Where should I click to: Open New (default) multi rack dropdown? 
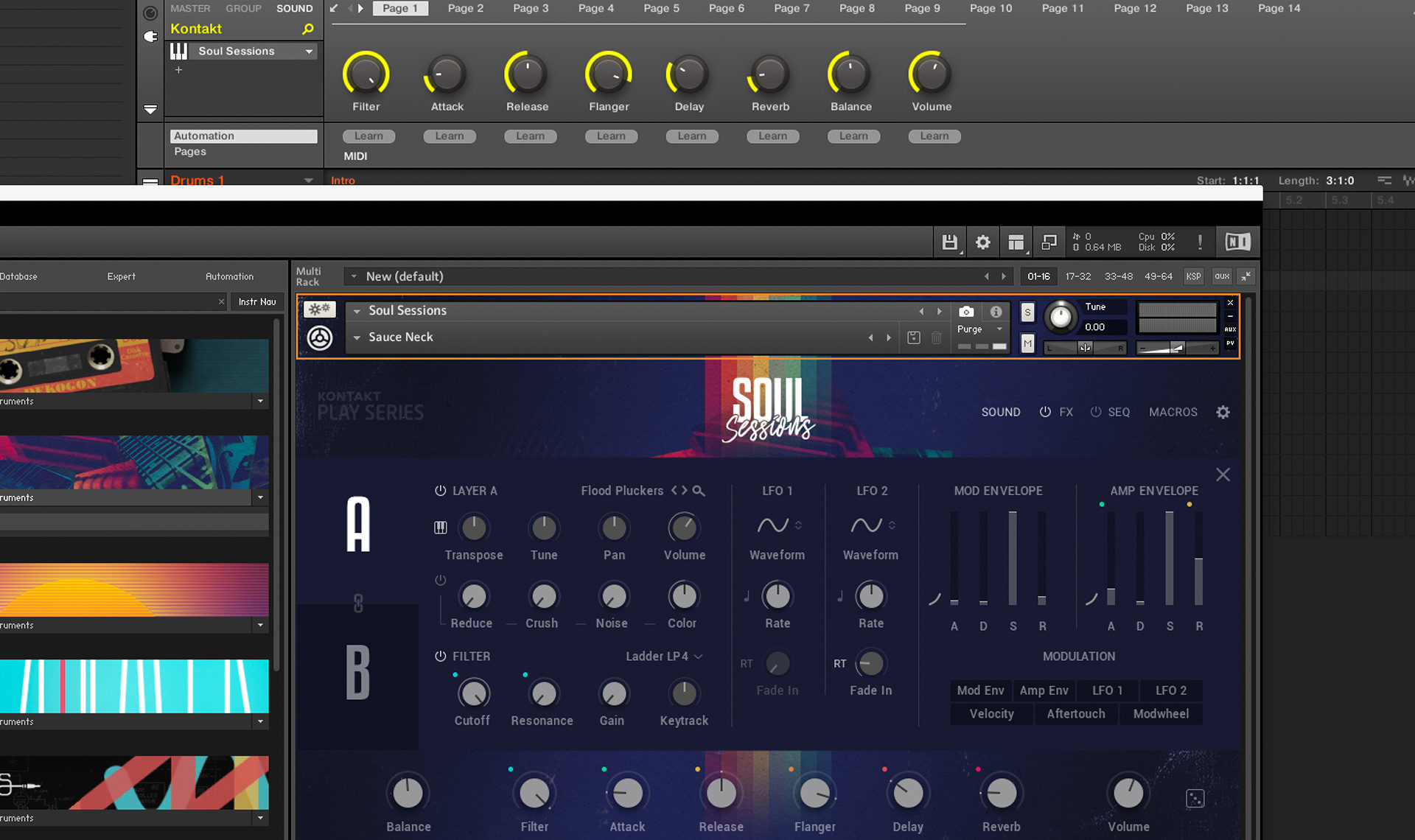coord(354,276)
